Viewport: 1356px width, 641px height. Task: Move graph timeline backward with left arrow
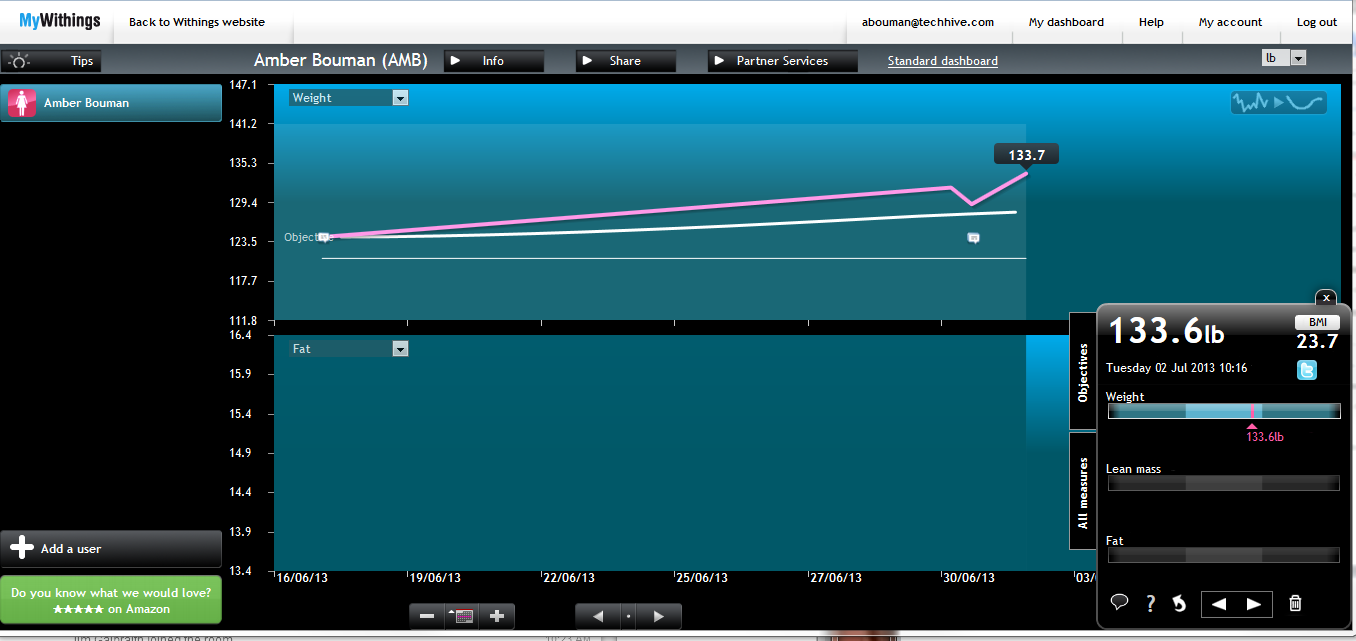(x=598, y=616)
